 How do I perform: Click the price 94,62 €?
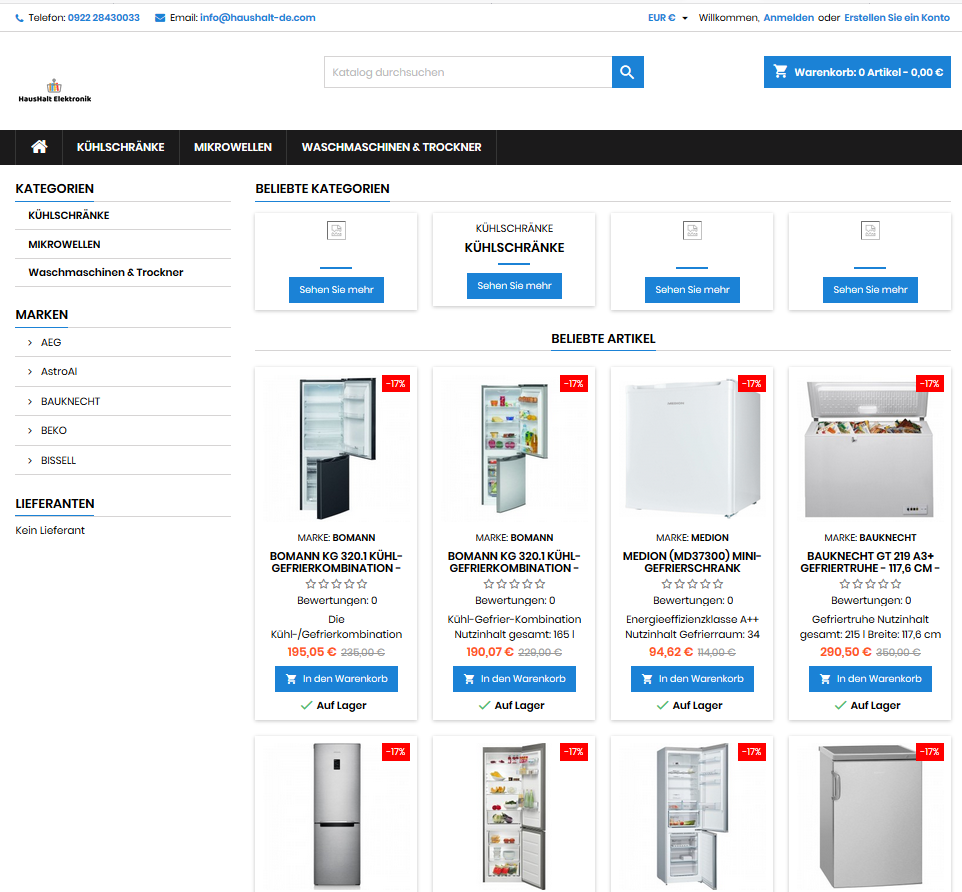point(671,652)
